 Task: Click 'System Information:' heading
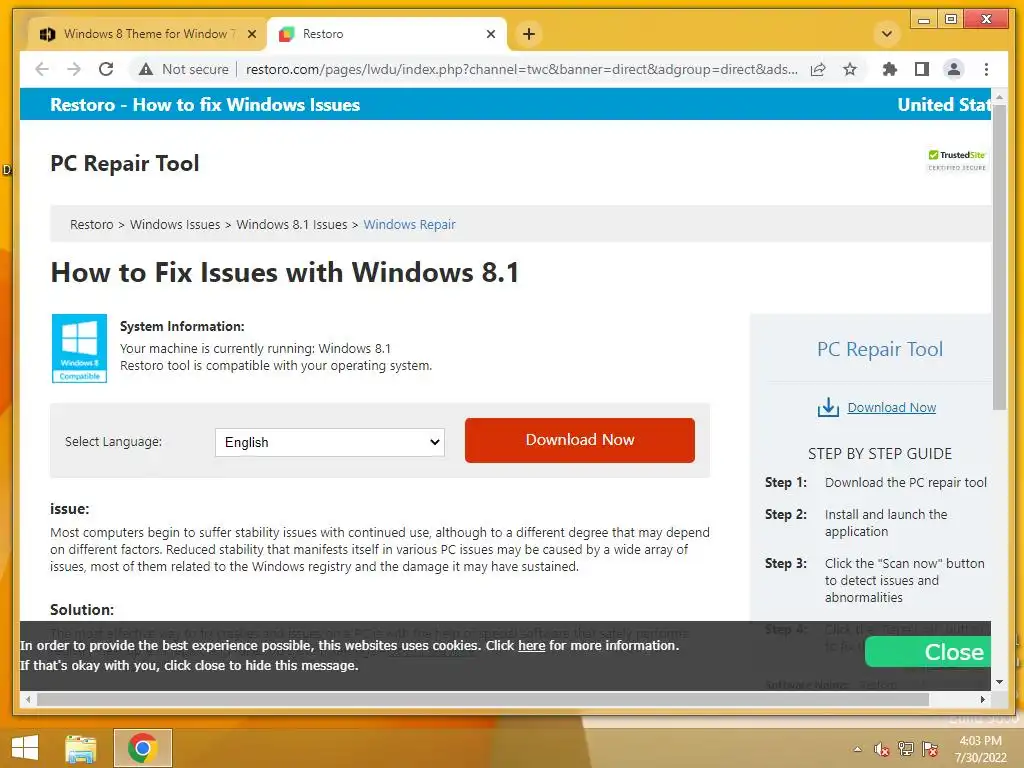[182, 327]
